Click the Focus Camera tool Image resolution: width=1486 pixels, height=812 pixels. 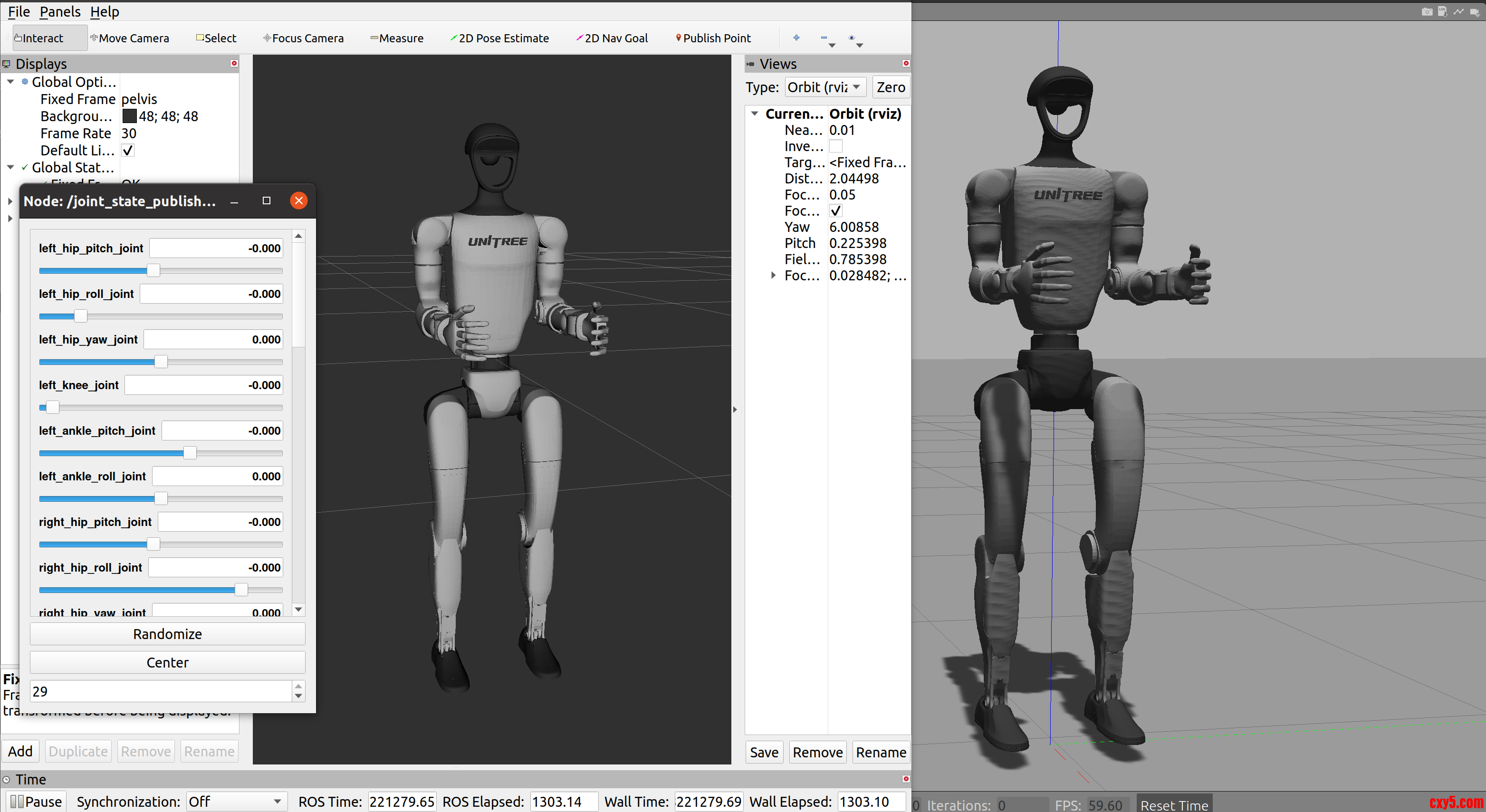304,38
